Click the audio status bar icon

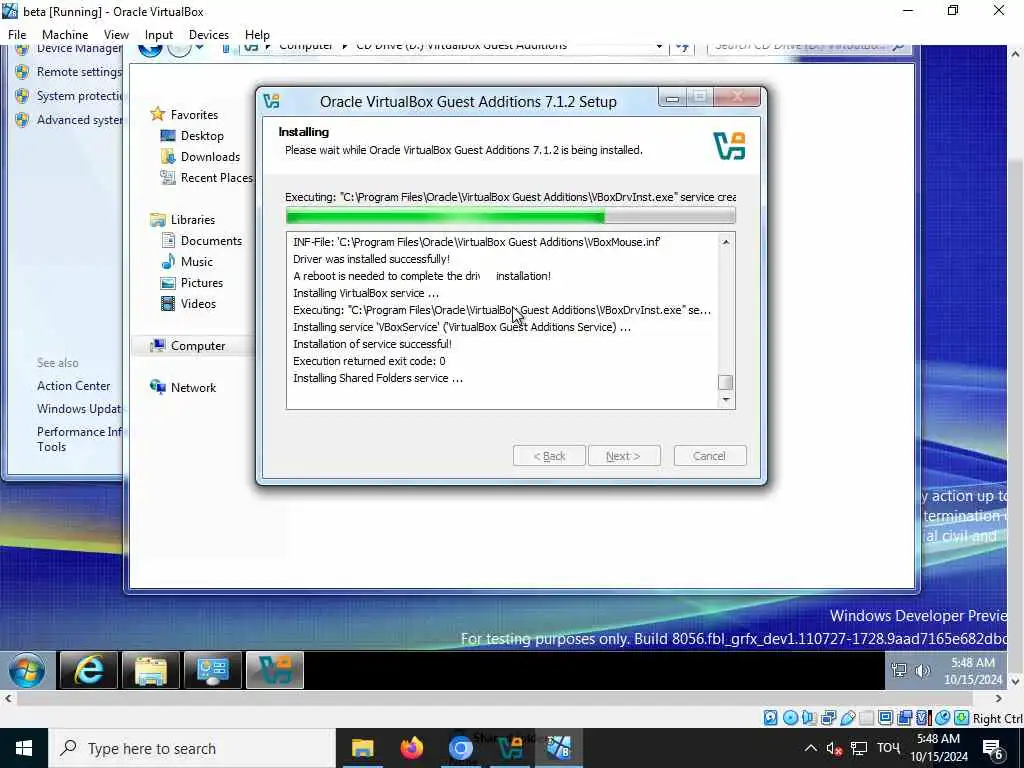click(809, 718)
